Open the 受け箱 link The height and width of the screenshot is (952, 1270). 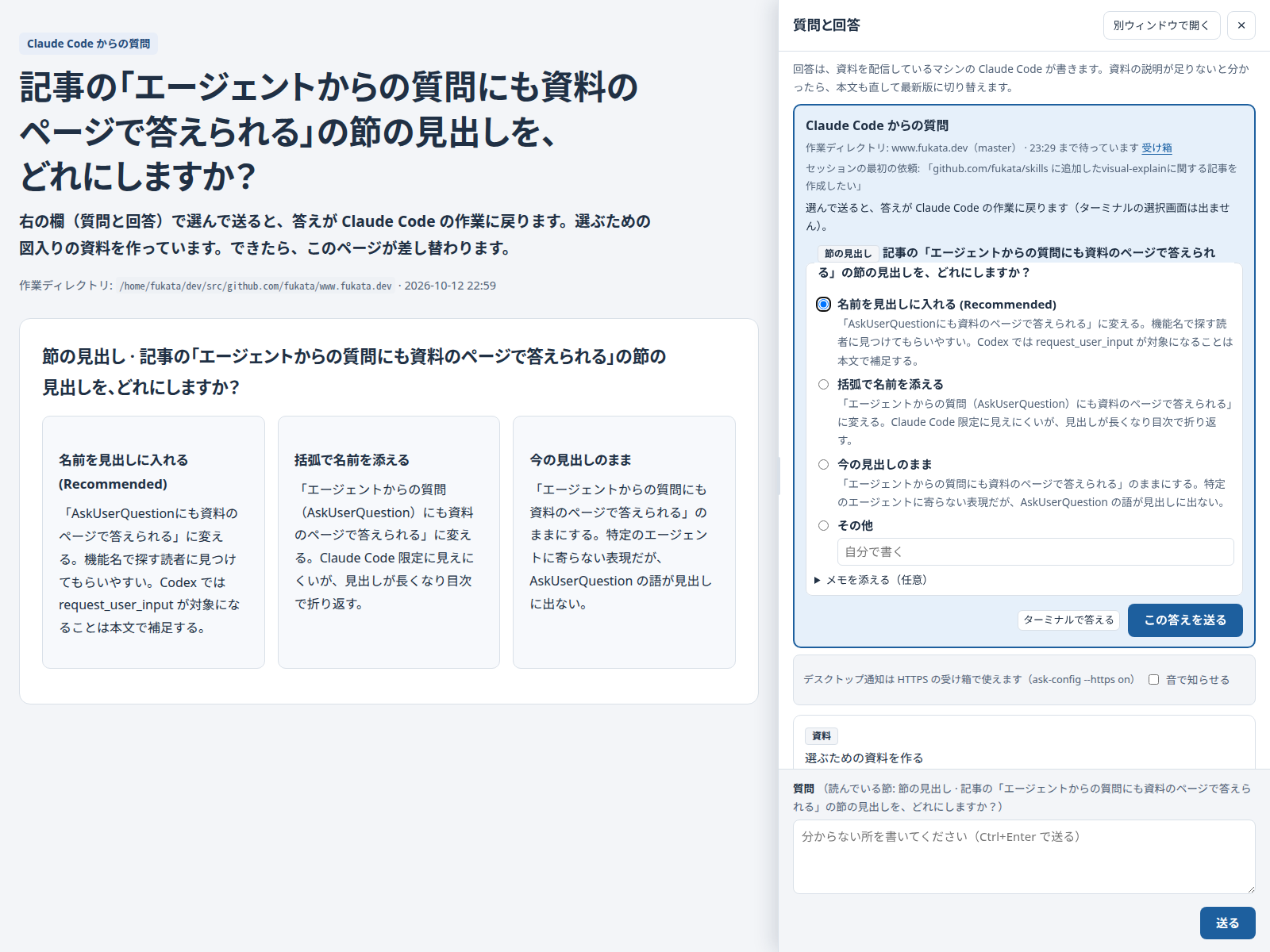click(1156, 148)
